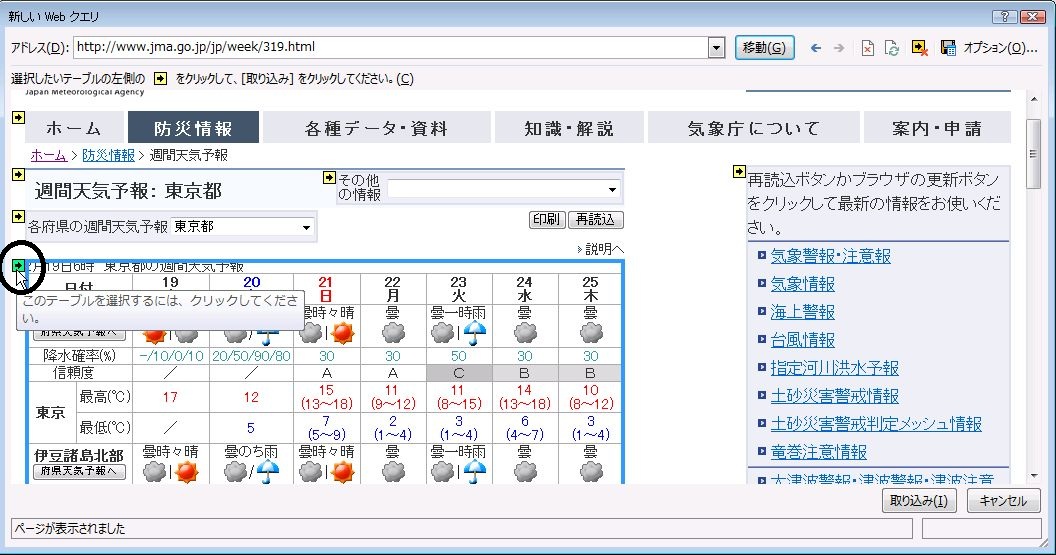Viewport: 1056px width, 555px height.
Task: Open the 気象警報・注意報 link
Action: pyautogui.click(x=830, y=256)
